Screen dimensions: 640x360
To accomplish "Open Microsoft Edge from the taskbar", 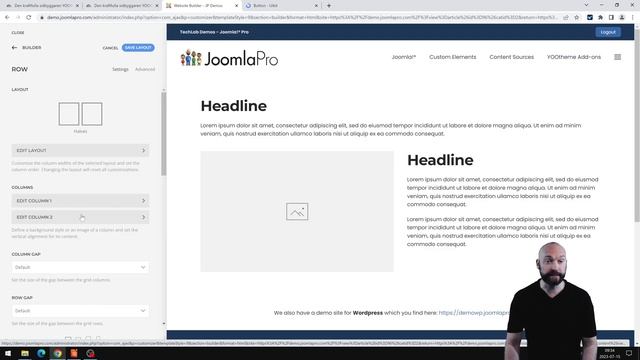I will [41, 353].
